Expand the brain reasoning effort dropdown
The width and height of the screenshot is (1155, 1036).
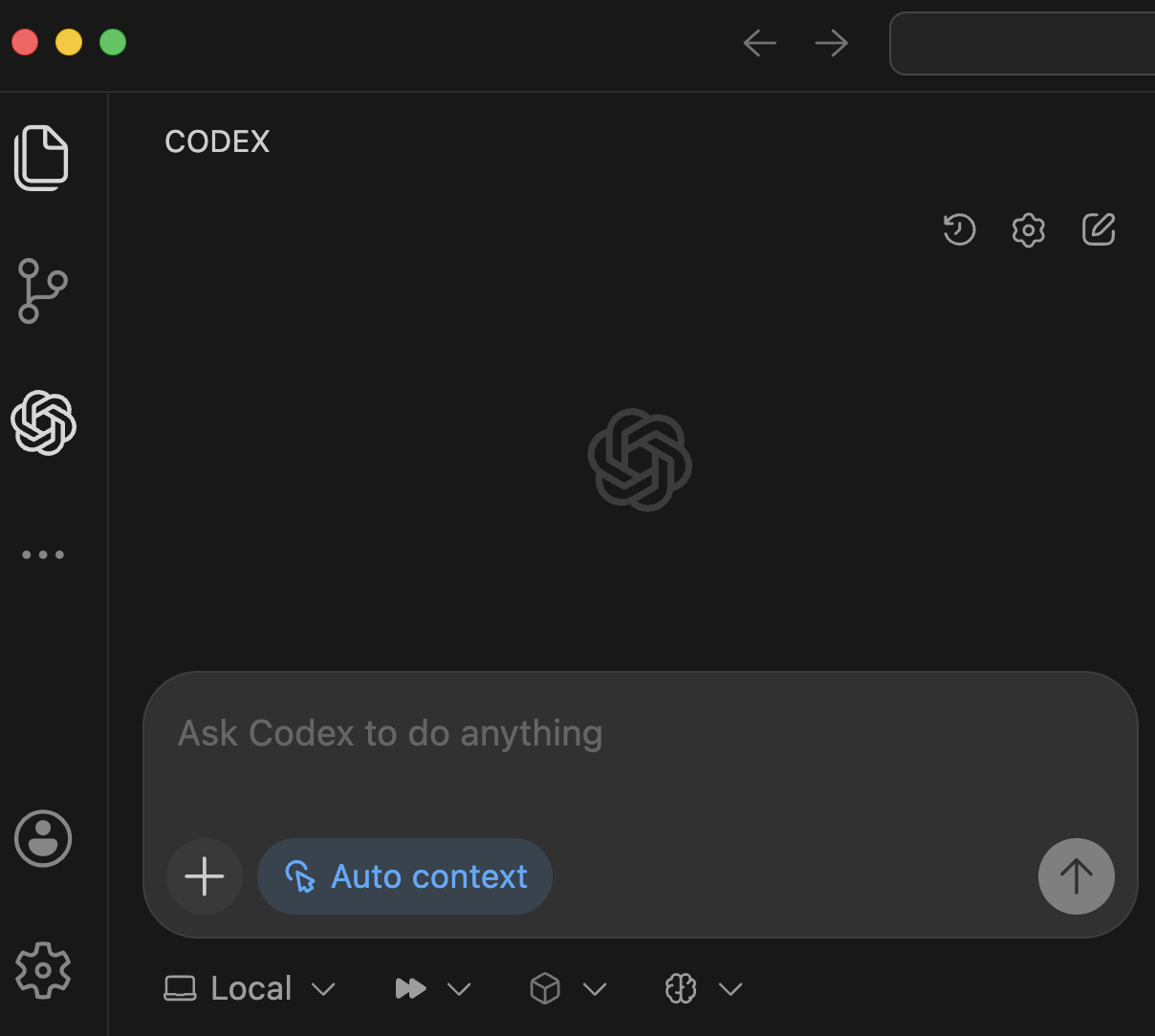pyautogui.click(x=704, y=988)
